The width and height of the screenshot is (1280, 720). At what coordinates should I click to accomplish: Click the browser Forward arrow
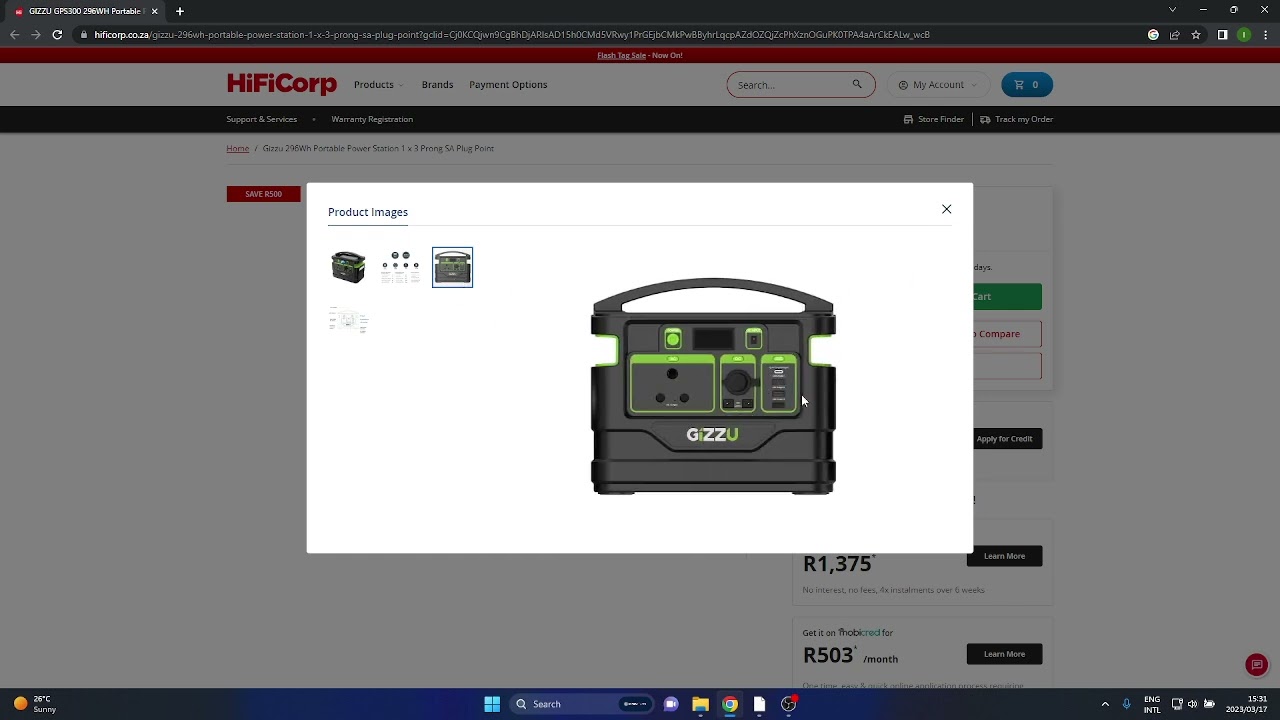tap(36, 35)
